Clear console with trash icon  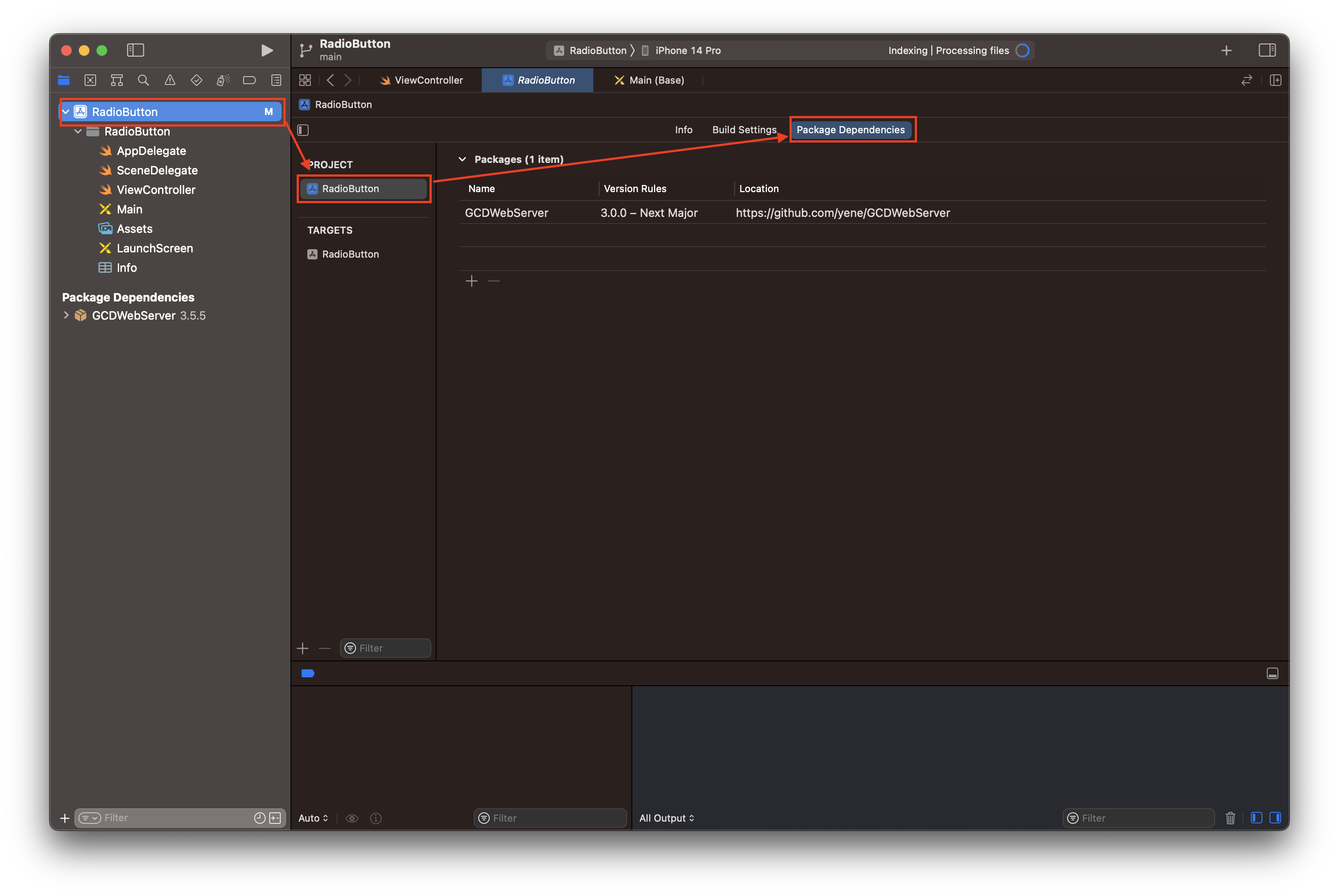click(x=1231, y=818)
